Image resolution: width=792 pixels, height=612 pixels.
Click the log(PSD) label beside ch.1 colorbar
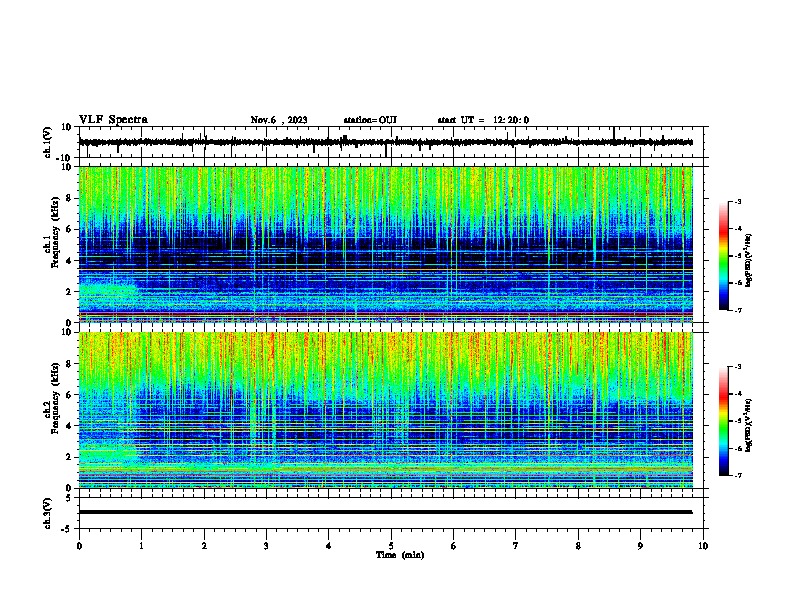click(x=748, y=261)
